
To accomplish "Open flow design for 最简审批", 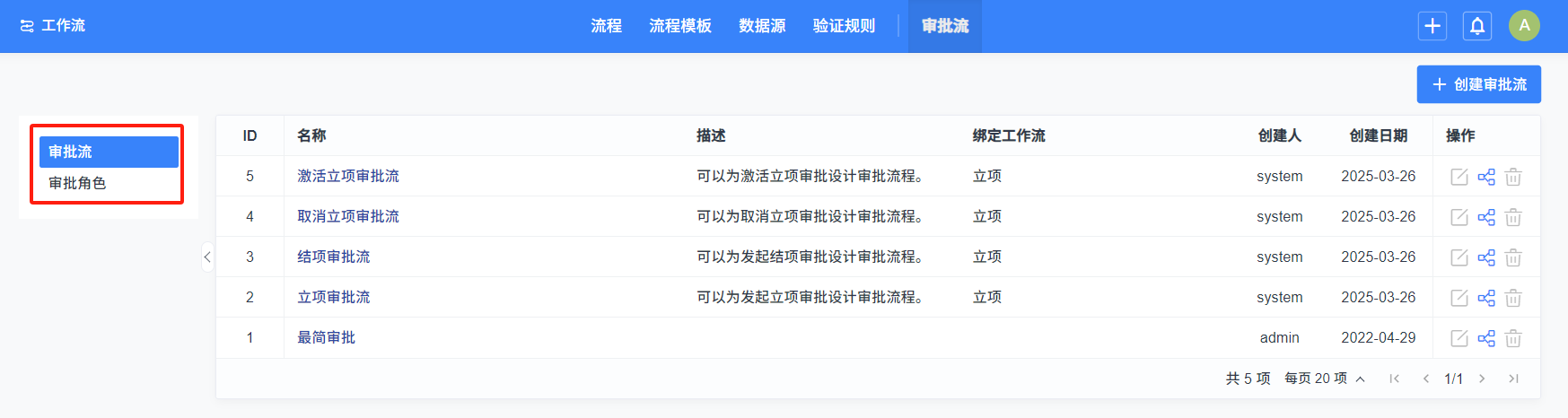I will 1486,338.
